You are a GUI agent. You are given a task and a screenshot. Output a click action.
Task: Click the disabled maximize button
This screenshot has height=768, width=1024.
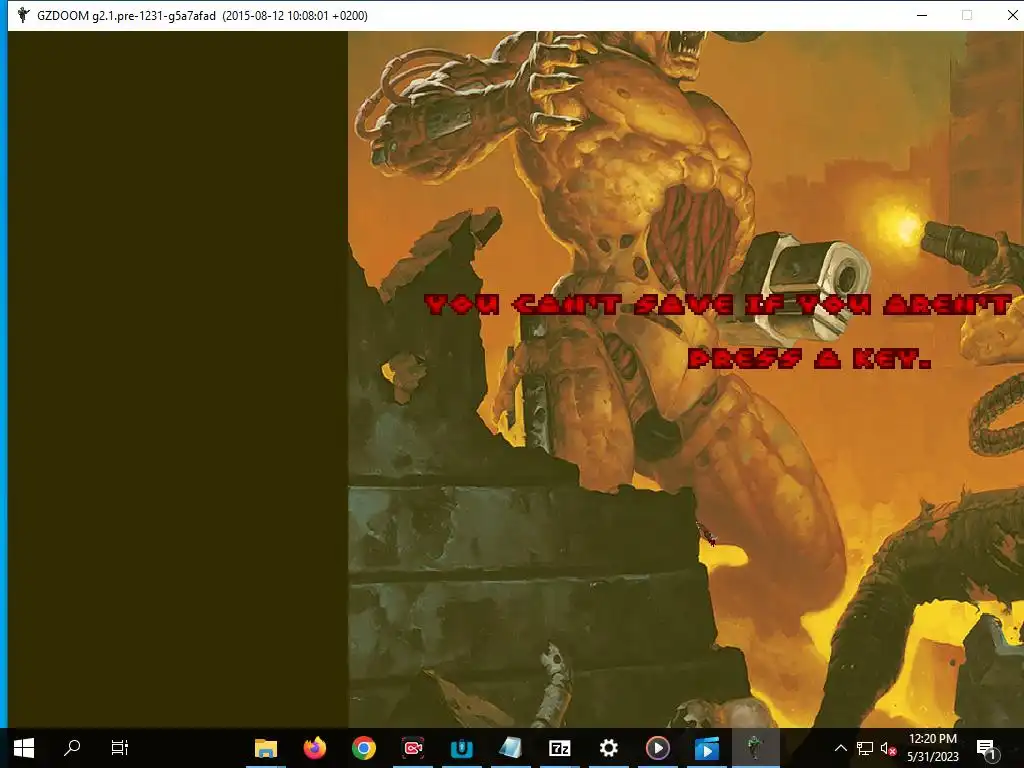click(x=967, y=15)
